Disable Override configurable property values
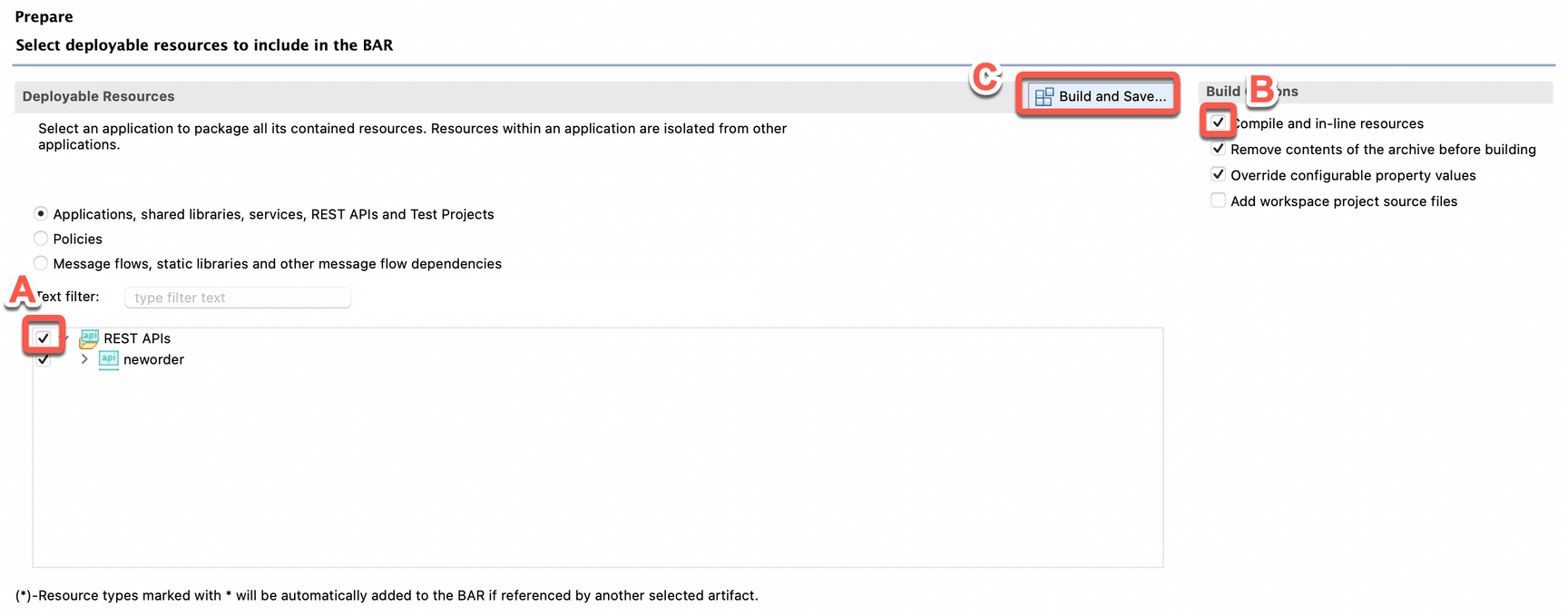The width and height of the screenshot is (1568, 616). pyautogui.click(x=1218, y=175)
